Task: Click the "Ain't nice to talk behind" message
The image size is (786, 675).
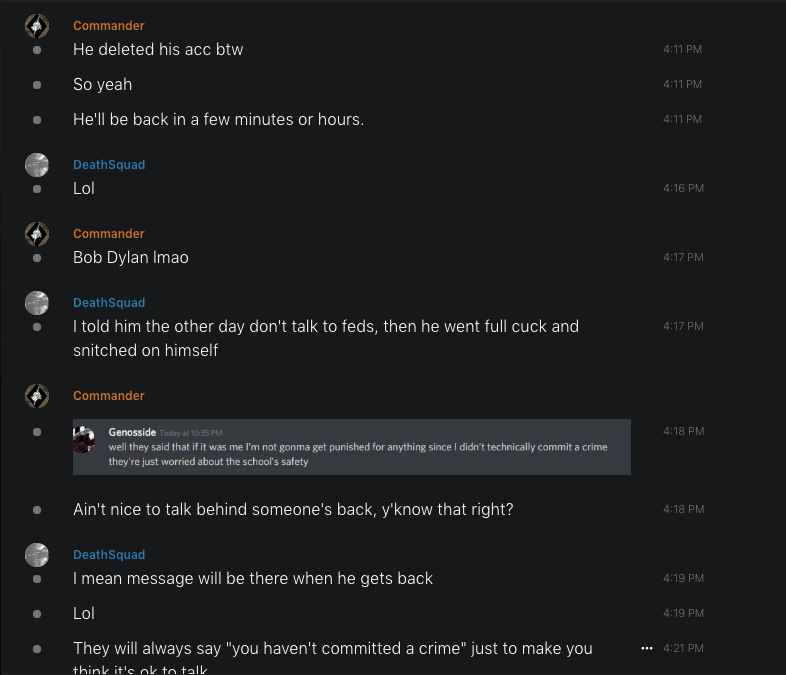Action: coord(293,509)
